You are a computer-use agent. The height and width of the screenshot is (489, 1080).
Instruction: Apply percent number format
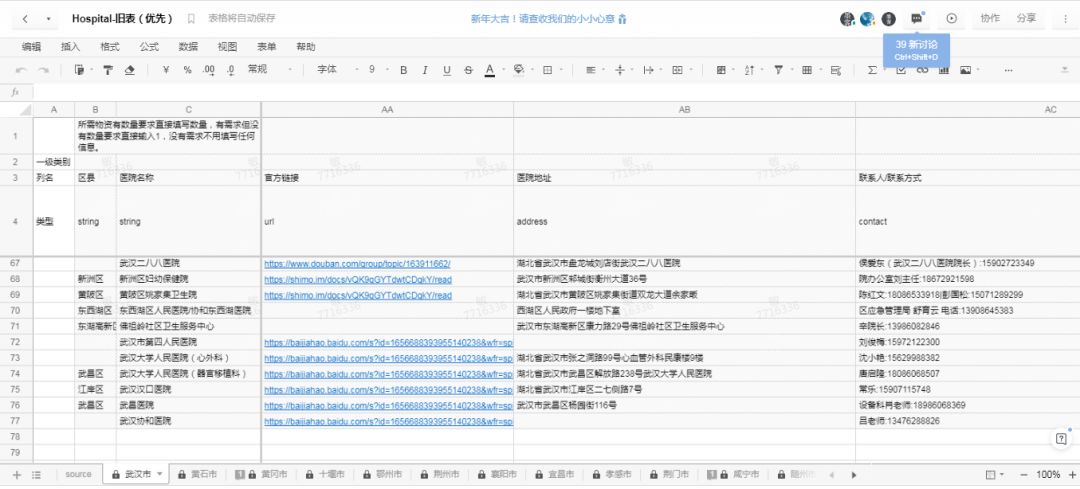point(187,70)
